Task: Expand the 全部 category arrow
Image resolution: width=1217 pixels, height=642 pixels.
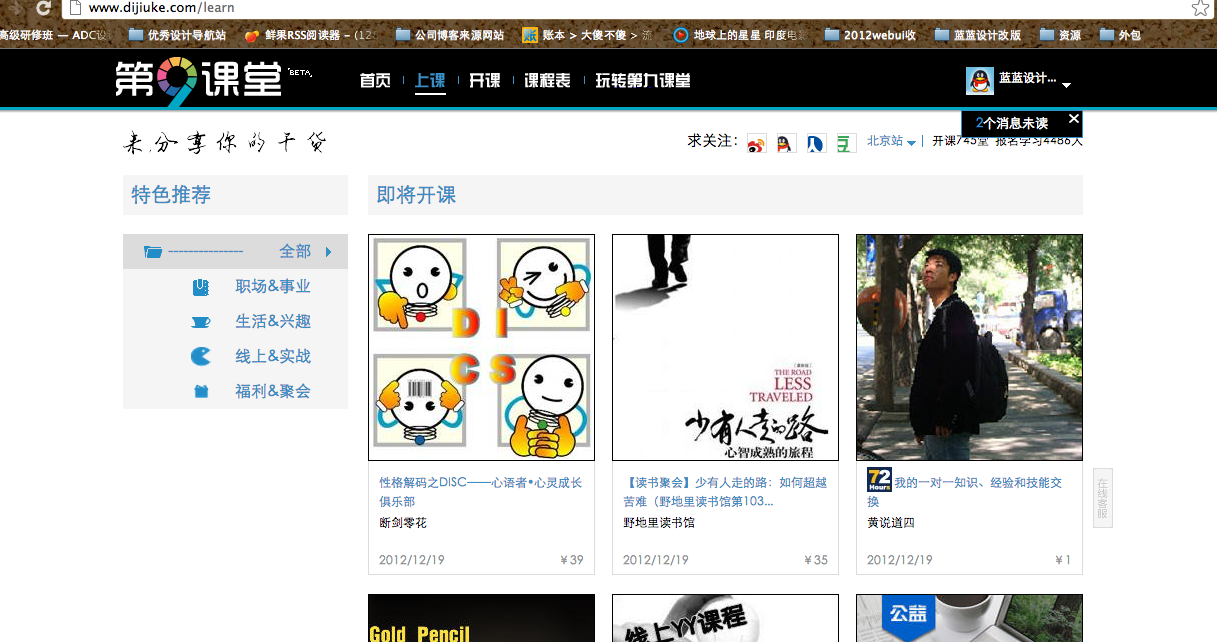Action: 328,252
